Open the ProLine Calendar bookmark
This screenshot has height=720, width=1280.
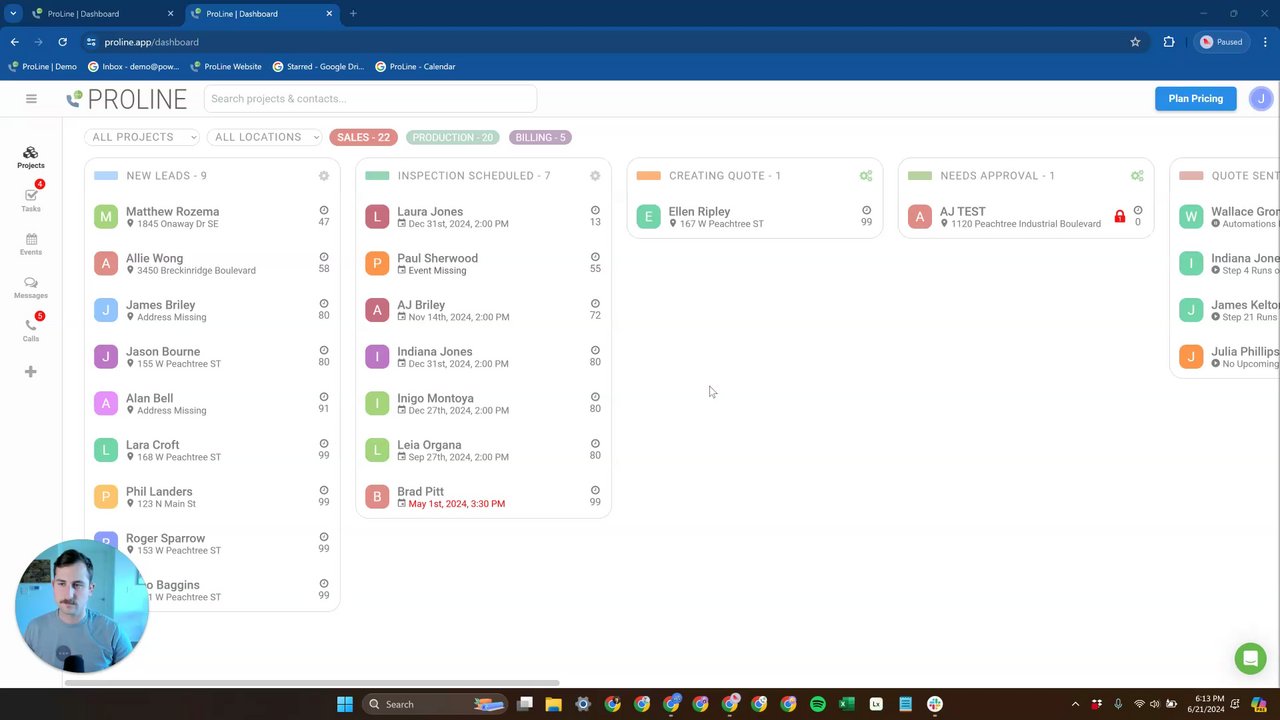coord(415,66)
